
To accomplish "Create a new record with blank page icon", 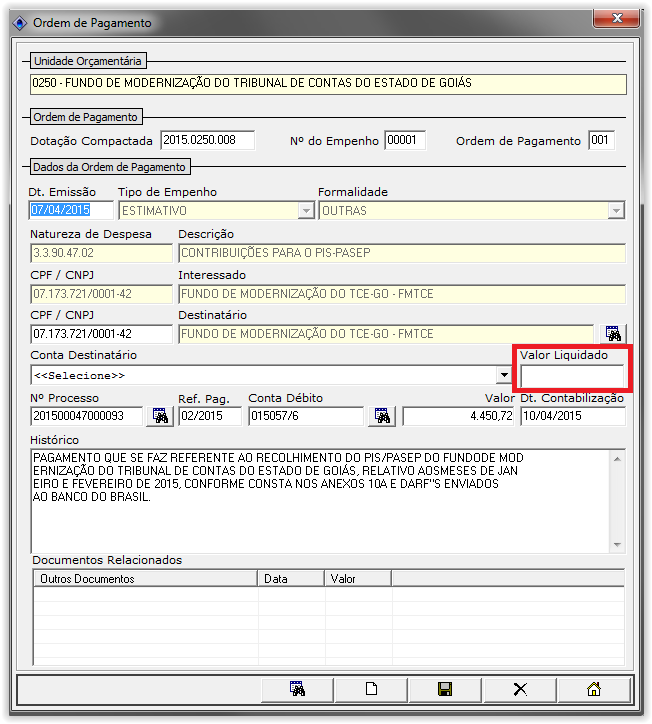I will [371, 688].
